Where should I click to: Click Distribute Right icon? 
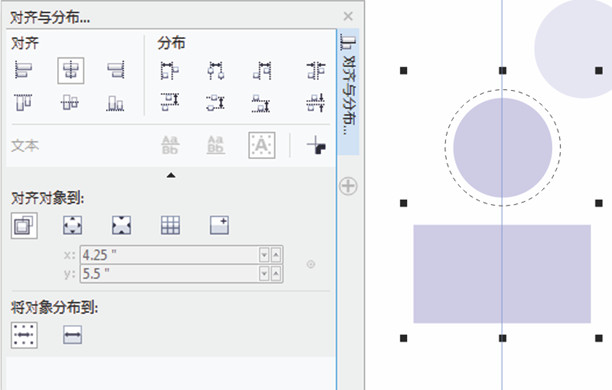pyautogui.click(x=262, y=71)
